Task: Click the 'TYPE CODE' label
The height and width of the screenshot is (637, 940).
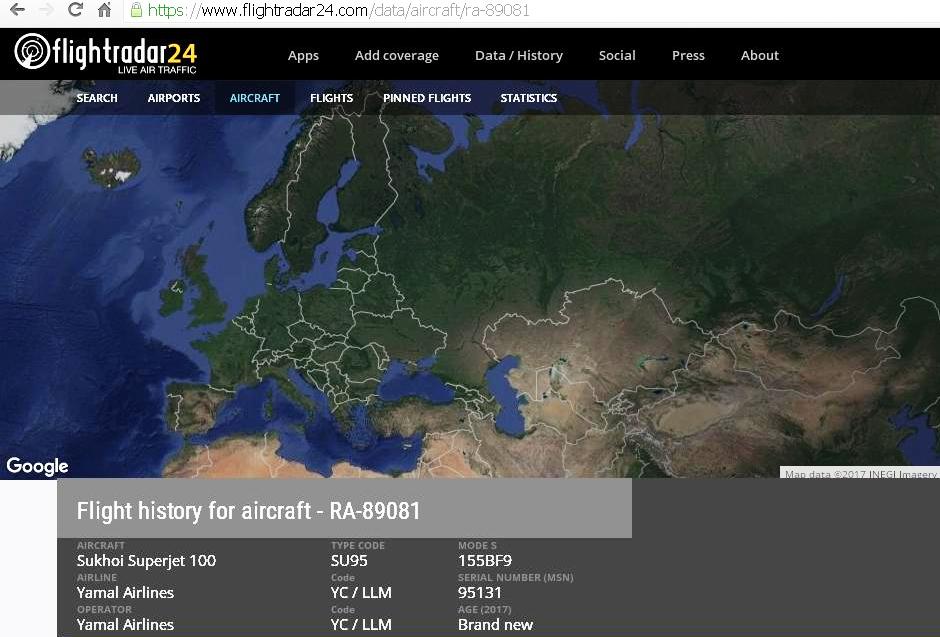Action: pyautogui.click(x=358, y=545)
